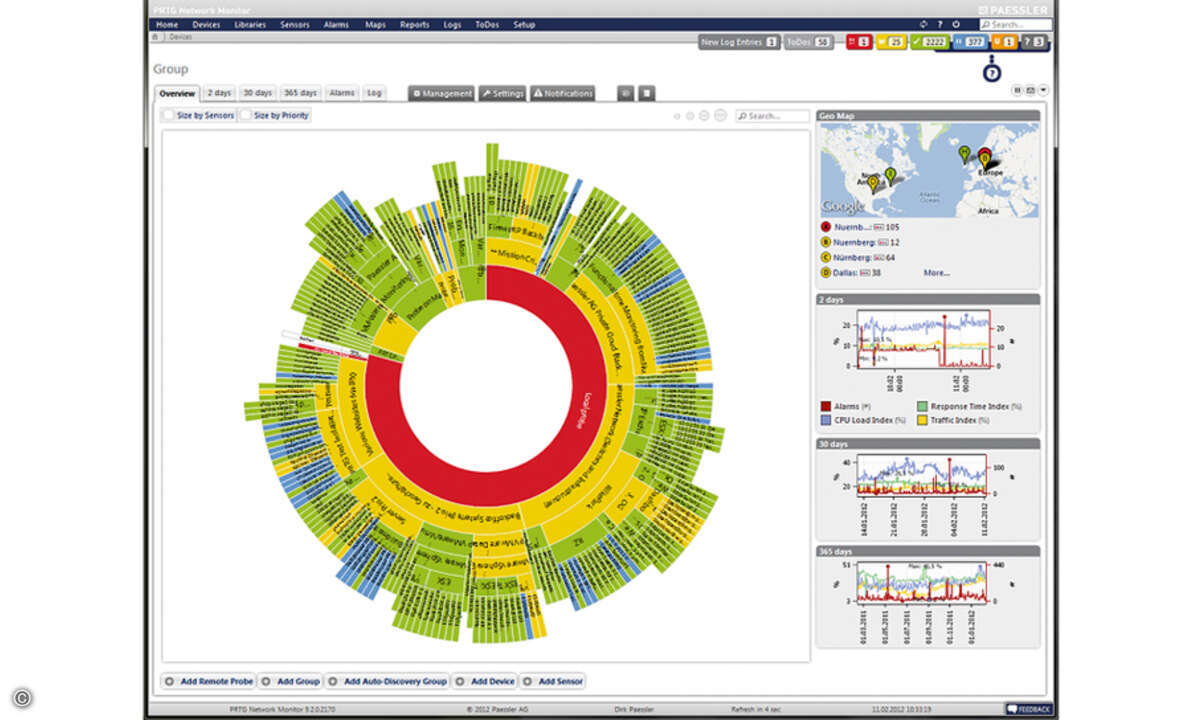Go to Home in the menu bar

tap(167, 24)
